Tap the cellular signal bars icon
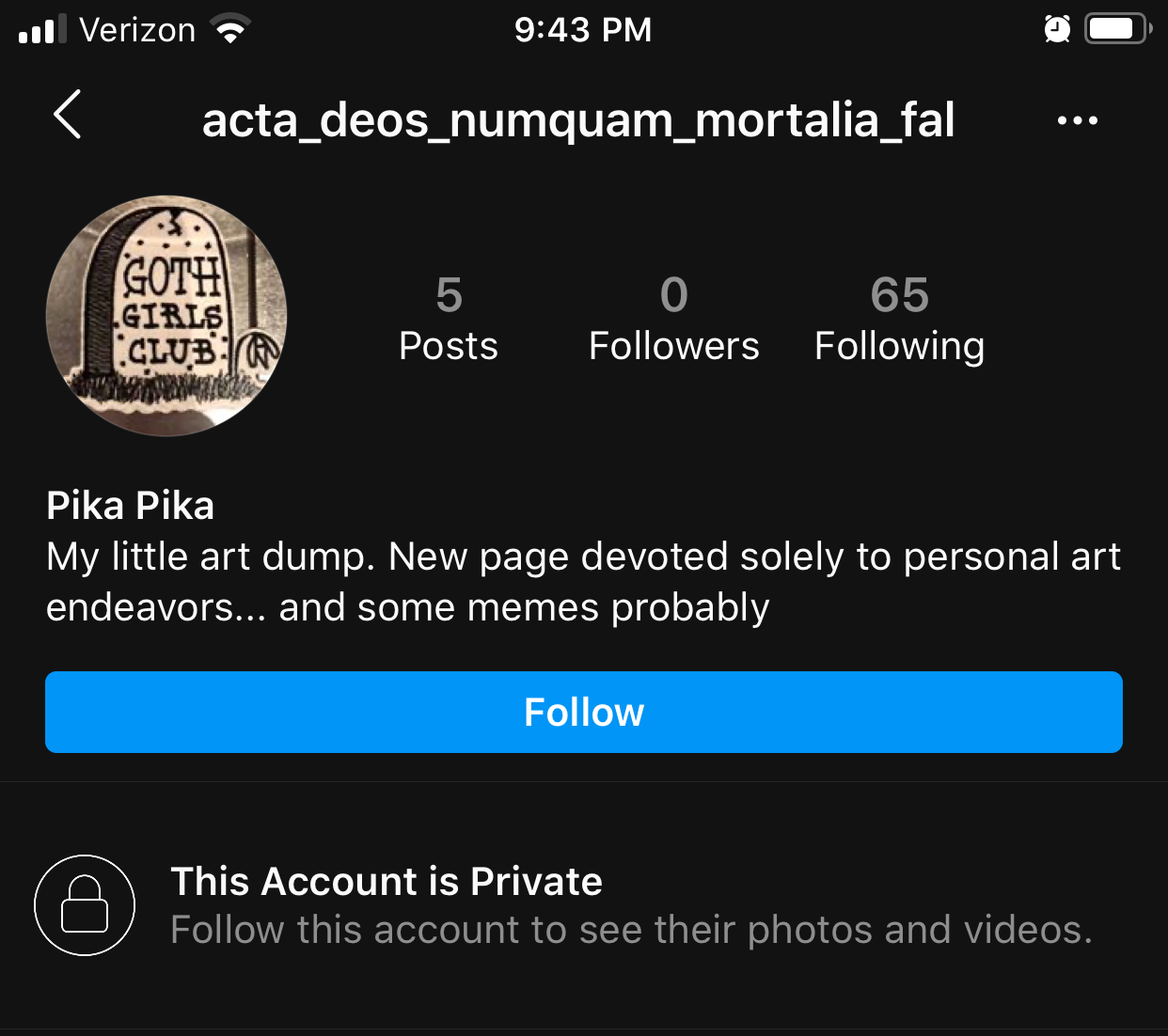 [42, 29]
